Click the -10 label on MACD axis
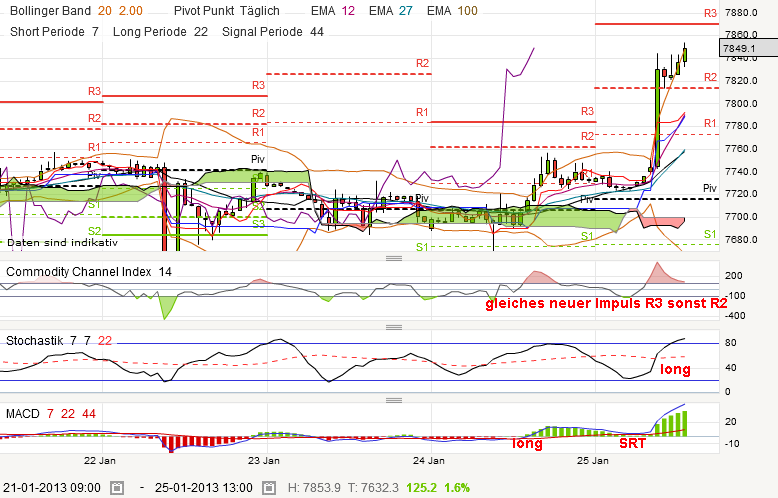This screenshot has height=498, width=778. coord(732,443)
